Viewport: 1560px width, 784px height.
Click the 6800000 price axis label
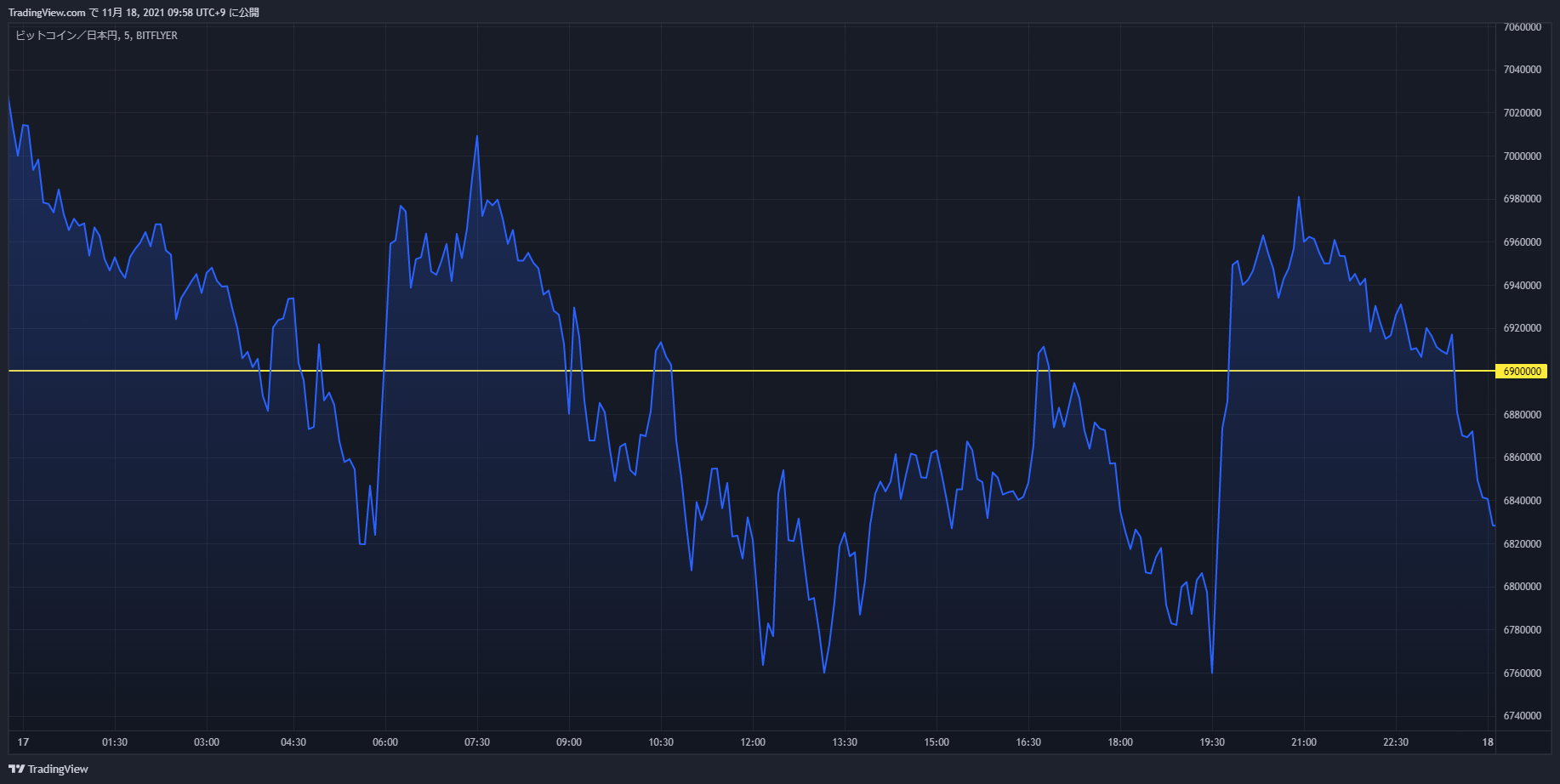1523,587
